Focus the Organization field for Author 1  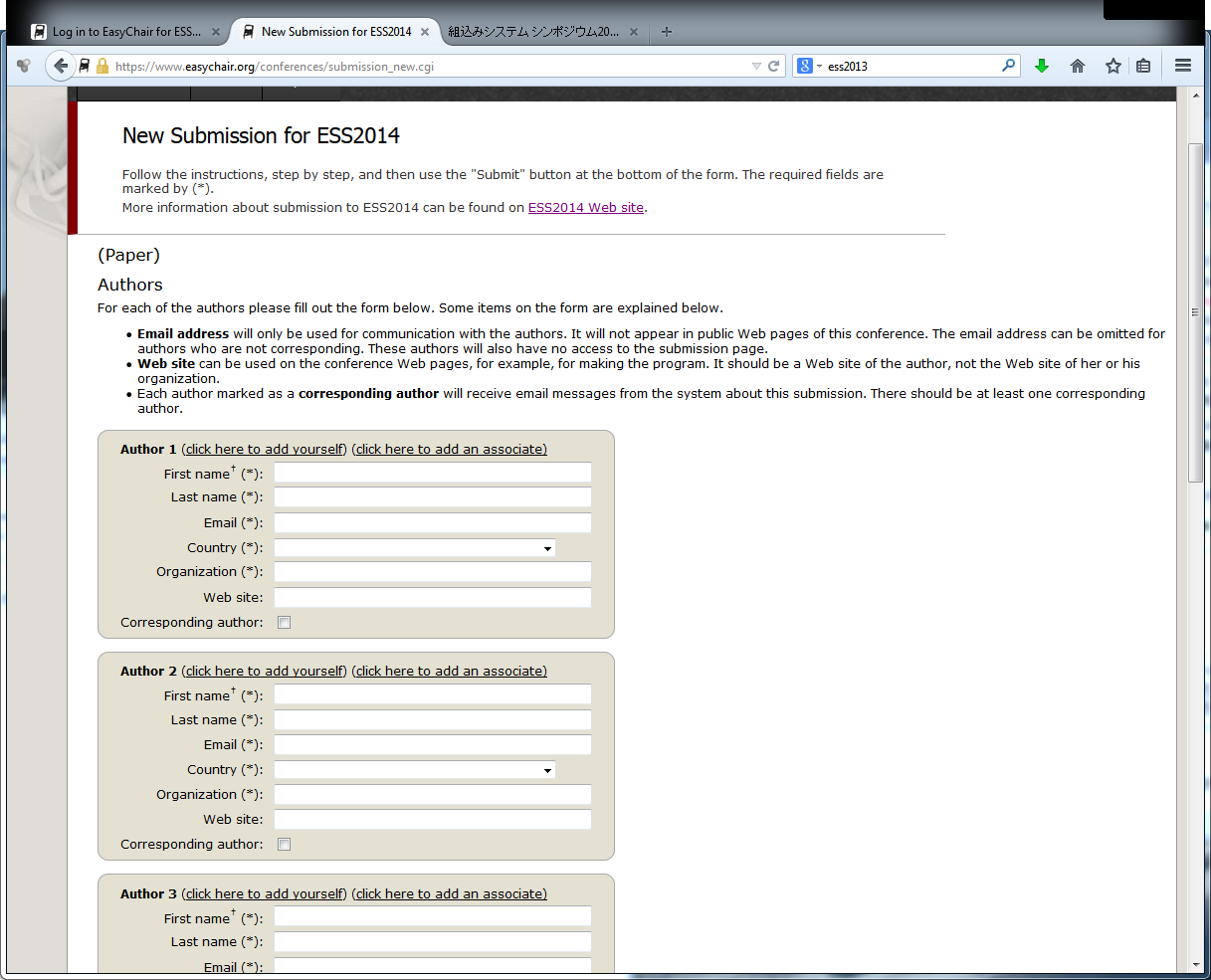433,572
